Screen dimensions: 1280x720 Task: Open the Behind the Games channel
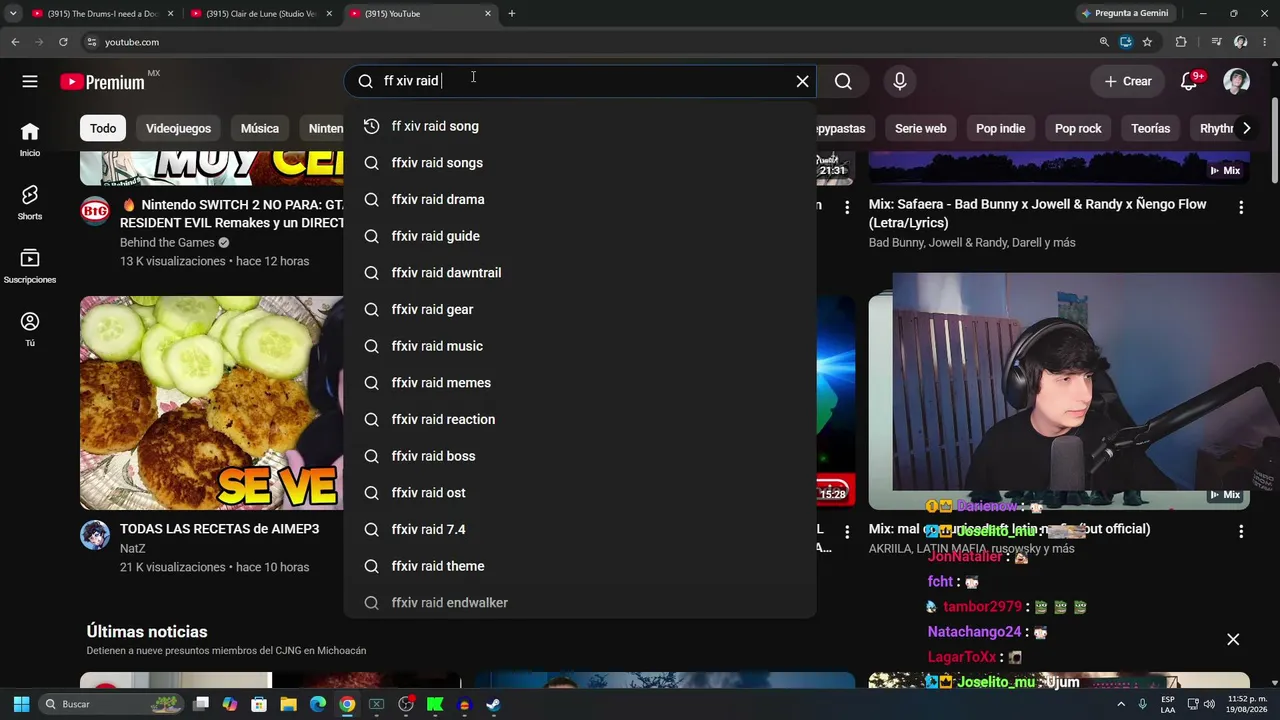[167, 243]
